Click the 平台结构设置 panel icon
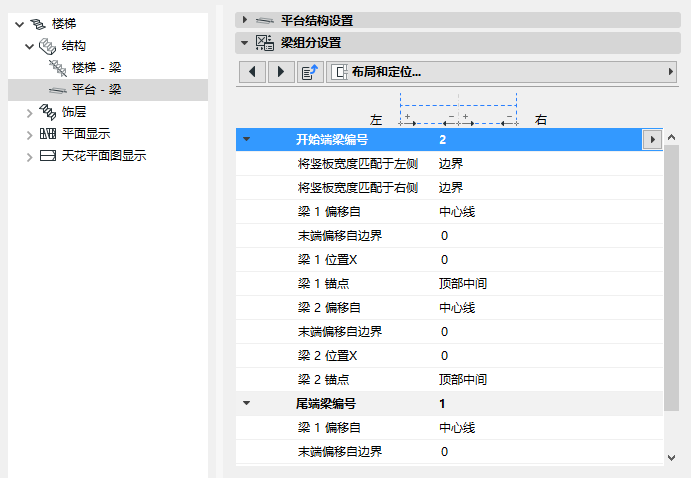691x478 pixels. coord(265,21)
